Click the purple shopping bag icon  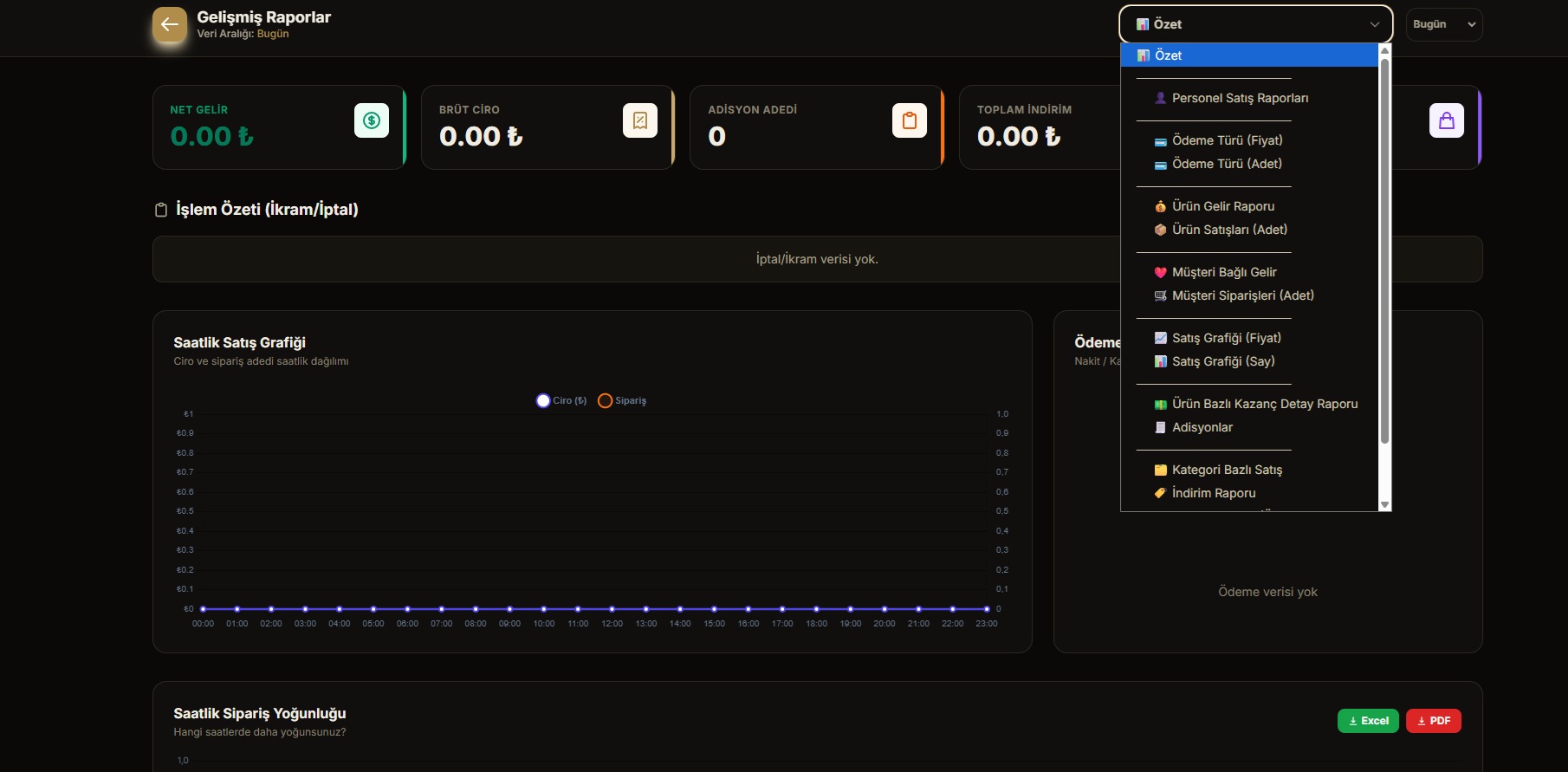coord(1447,120)
